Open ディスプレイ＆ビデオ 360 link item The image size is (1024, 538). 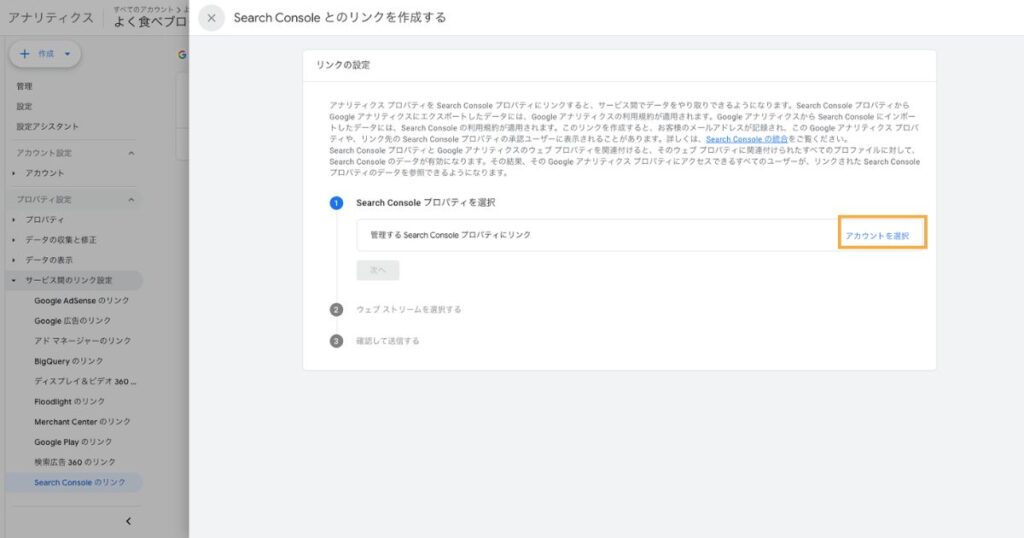85,381
